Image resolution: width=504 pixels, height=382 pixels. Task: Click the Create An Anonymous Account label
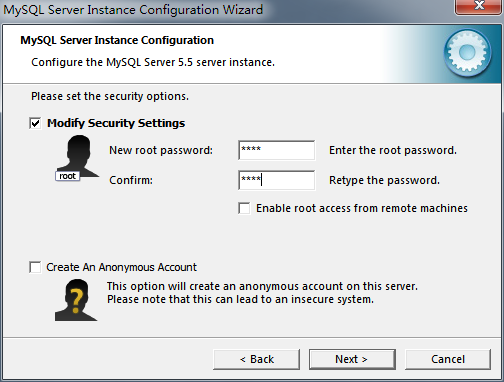(122, 267)
